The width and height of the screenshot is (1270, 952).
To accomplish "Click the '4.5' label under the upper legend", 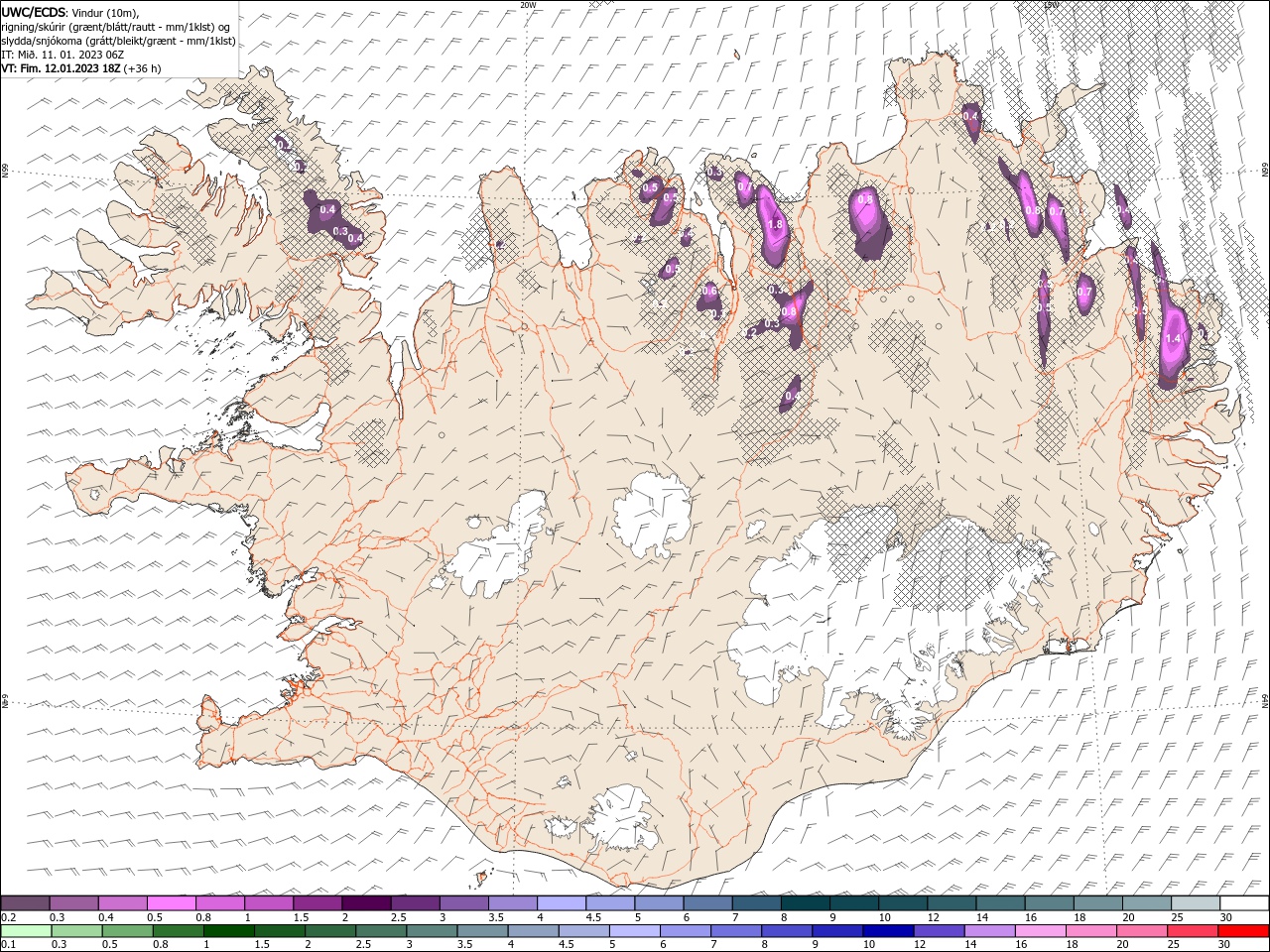I will 593,917.
